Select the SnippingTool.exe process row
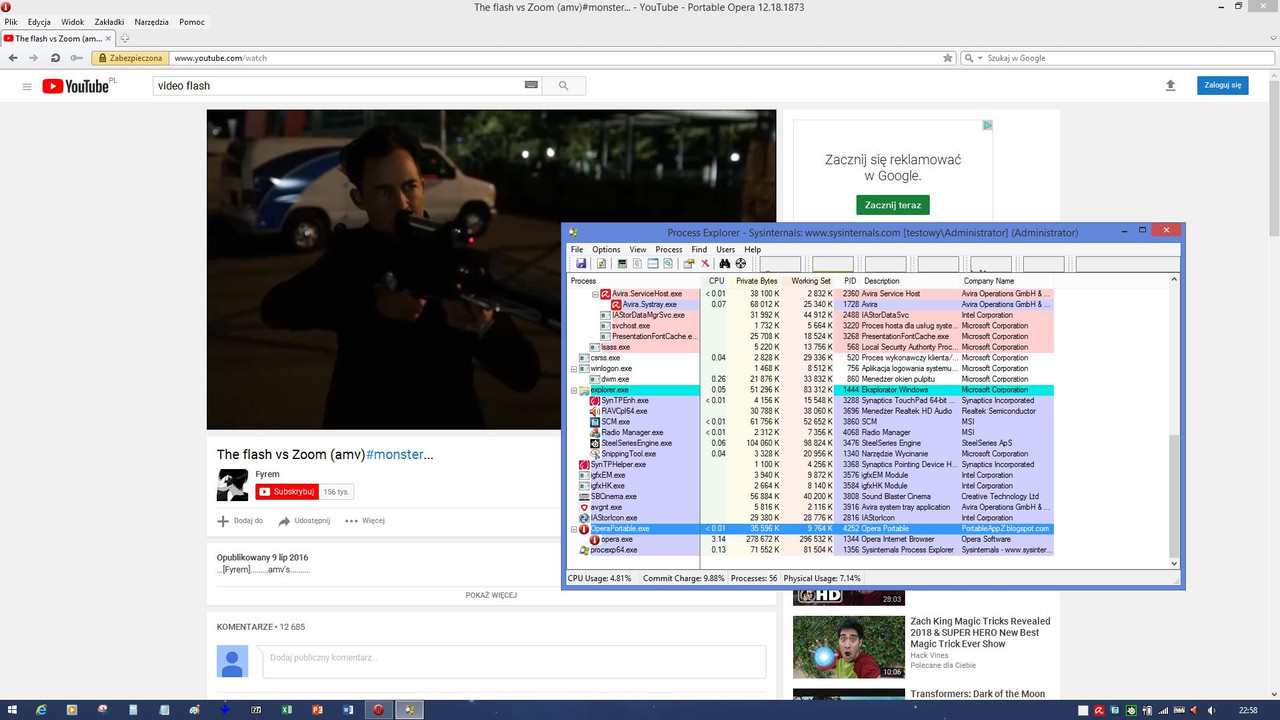 [811, 454]
